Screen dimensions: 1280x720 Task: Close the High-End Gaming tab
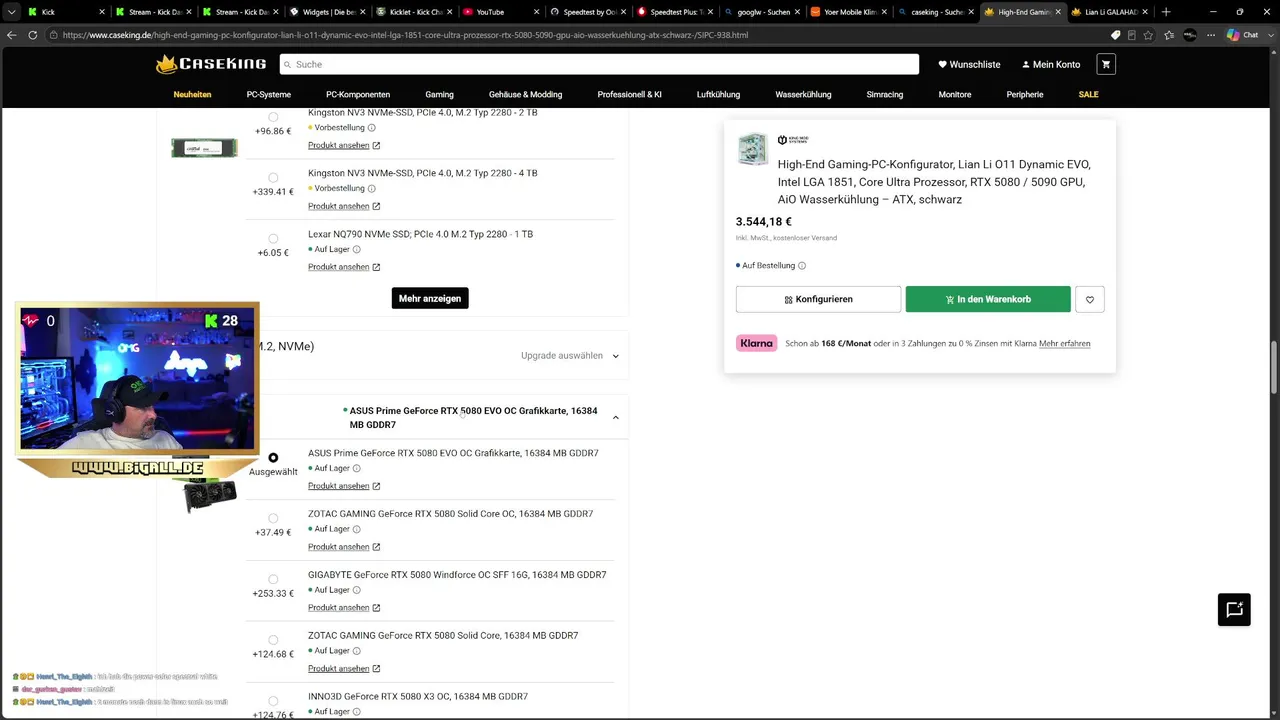[1060, 12]
